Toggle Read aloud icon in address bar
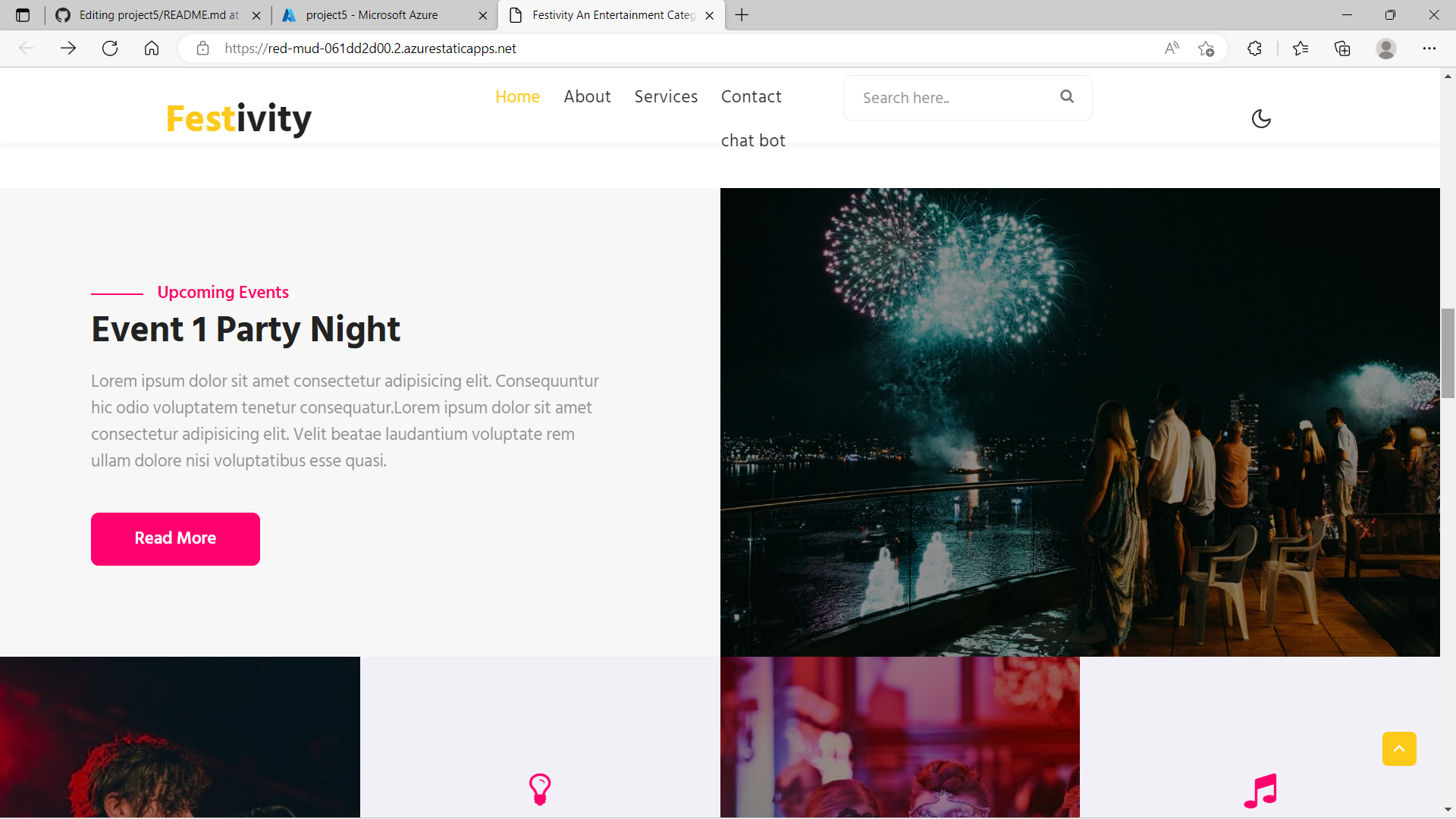1456x819 pixels. pos(1172,49)
